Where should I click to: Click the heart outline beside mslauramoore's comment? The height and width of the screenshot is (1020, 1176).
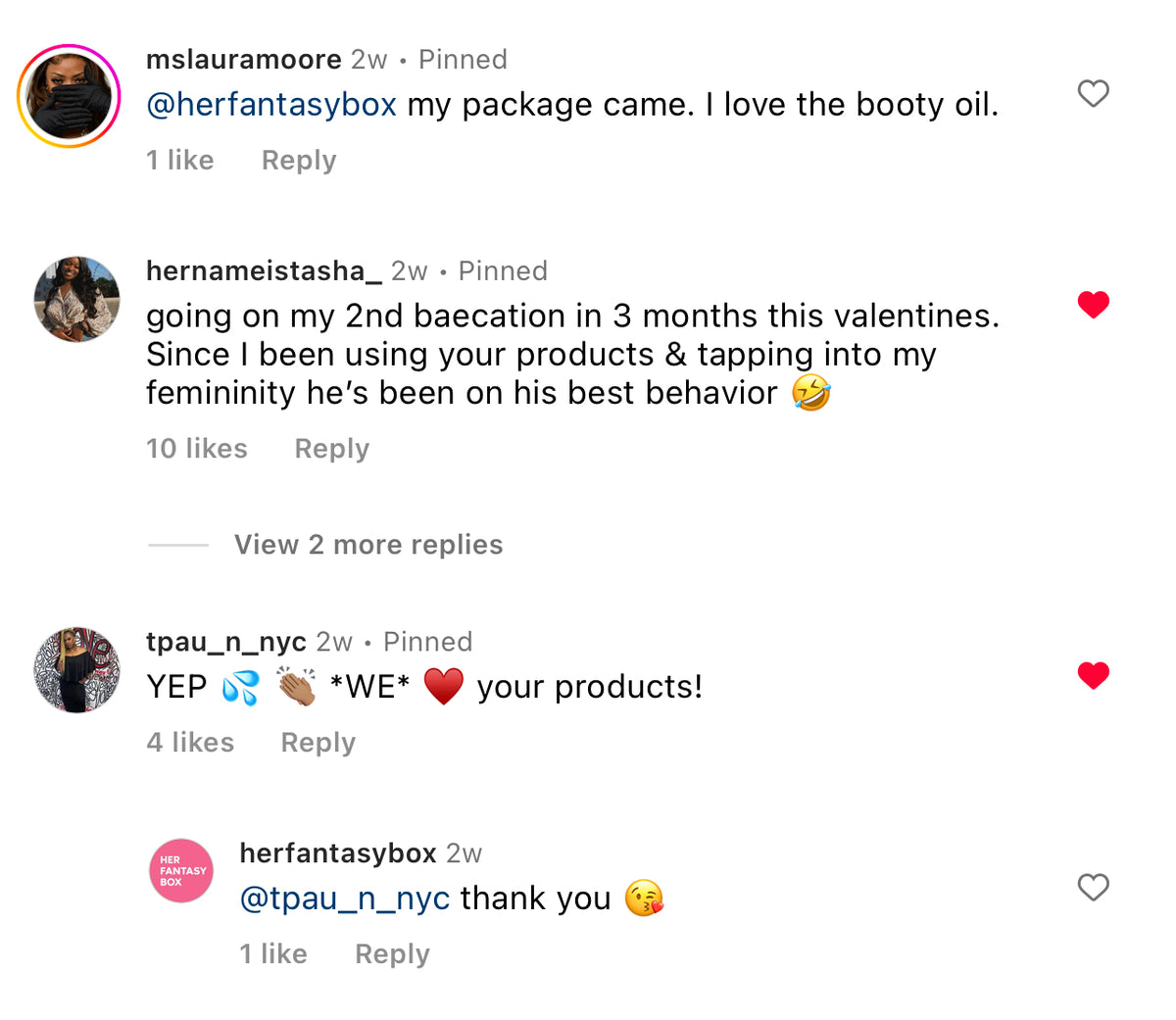tap(1093, 93)
